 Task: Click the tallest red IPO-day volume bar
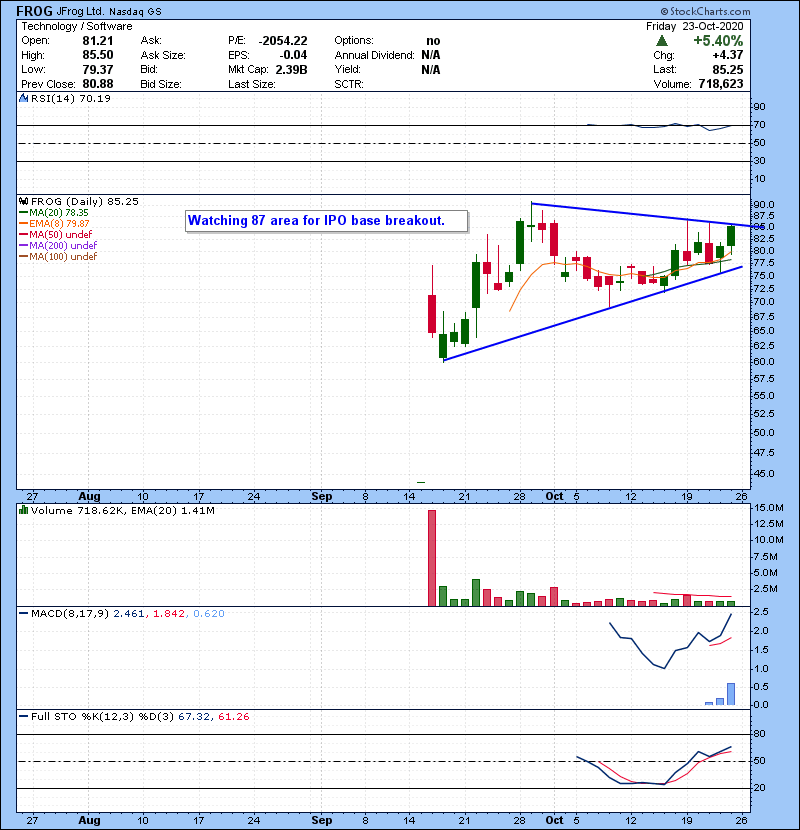432,558
